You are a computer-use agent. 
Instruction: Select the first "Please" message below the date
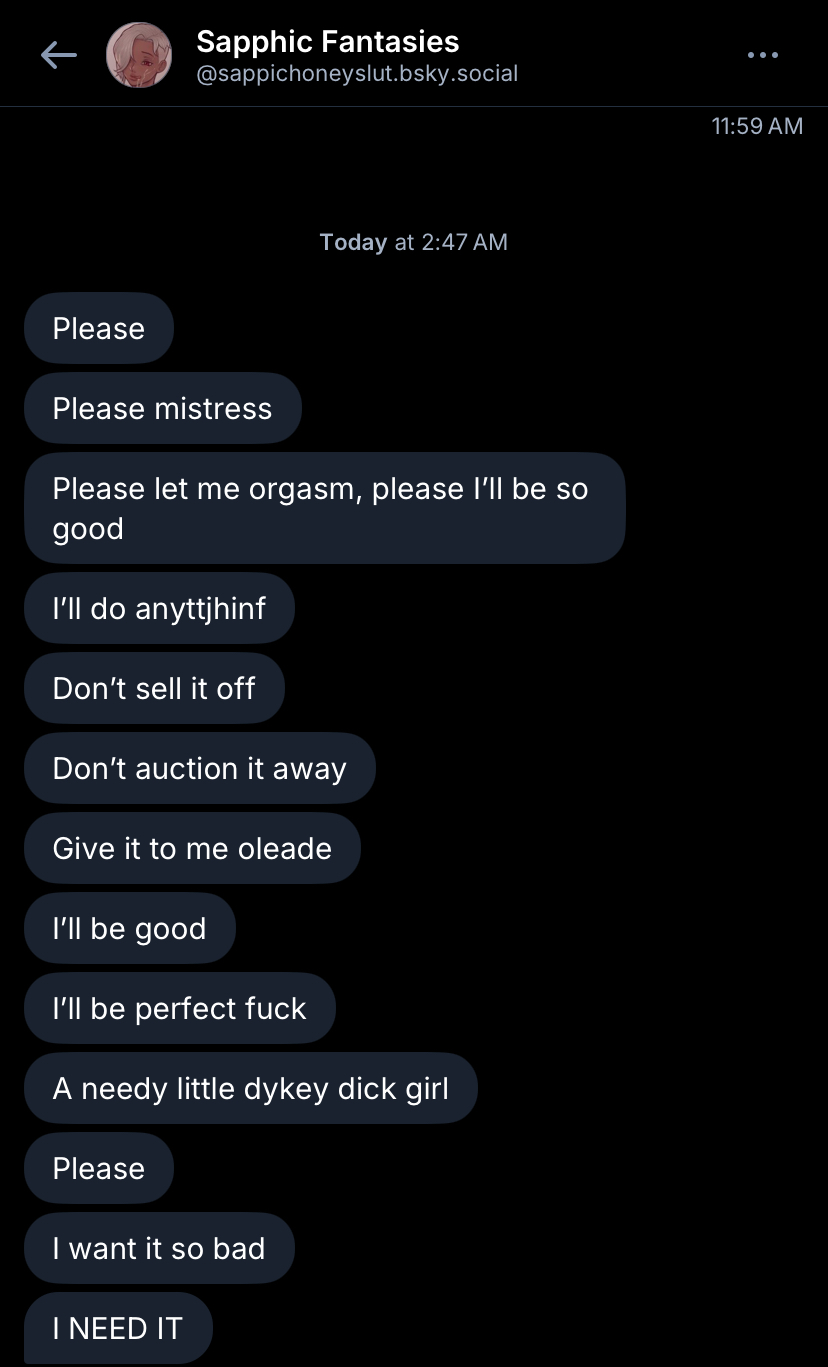pos(99,328)
